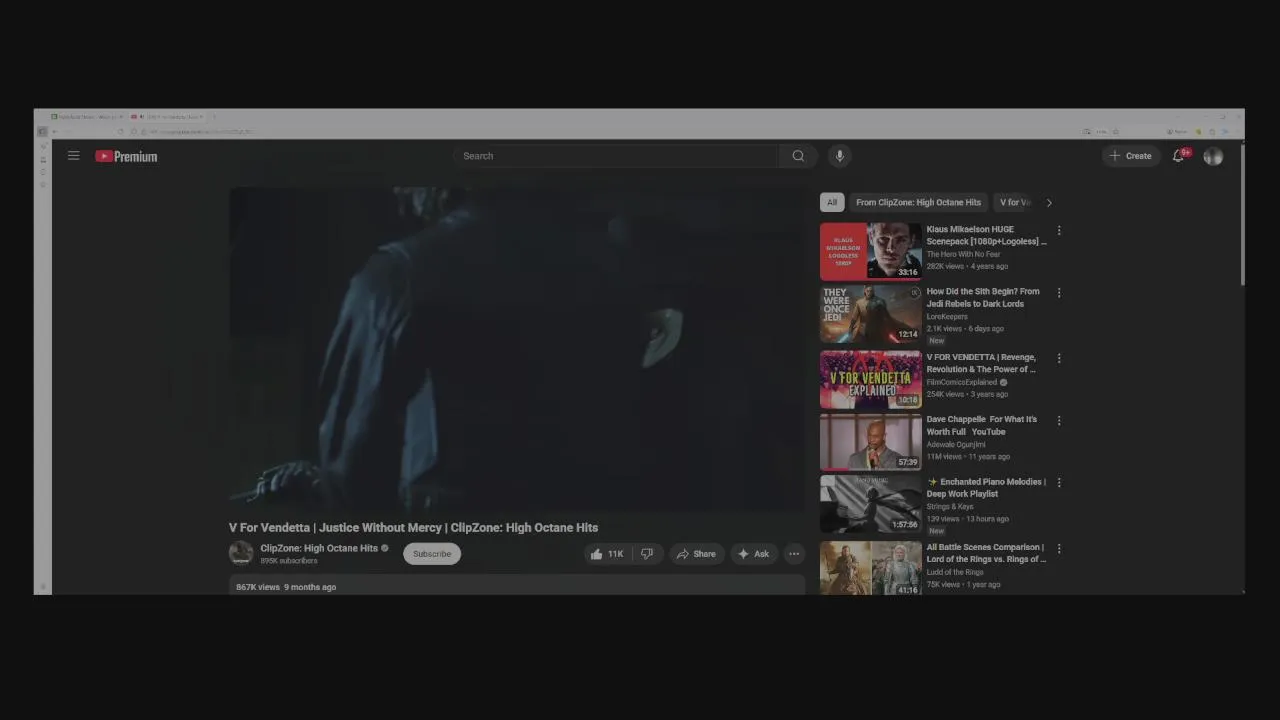Viewport: 1280px width, 720px height.
Task: Click title All Battle Scenes Comparison
Action: coord(986,553)
